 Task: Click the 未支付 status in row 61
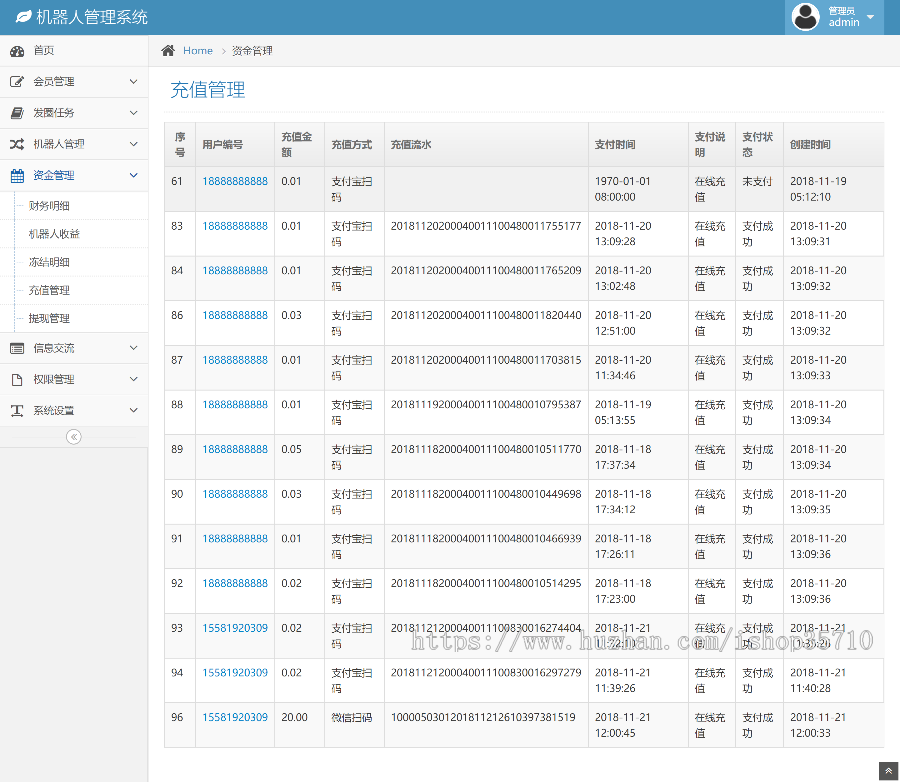tap(757, 181)
